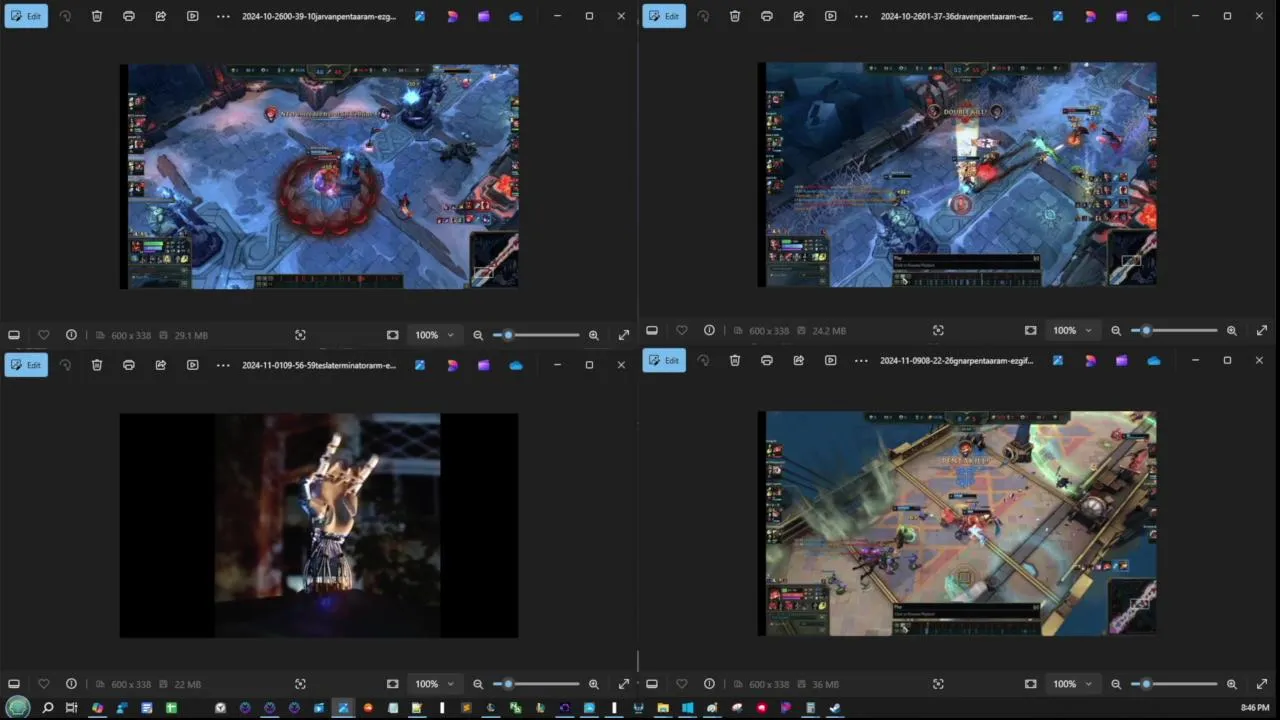Image resolution: width=1280 pixels, height=720 pixels.
Task: Click the 29.1 MB file size text
Action: pos(191,335)
